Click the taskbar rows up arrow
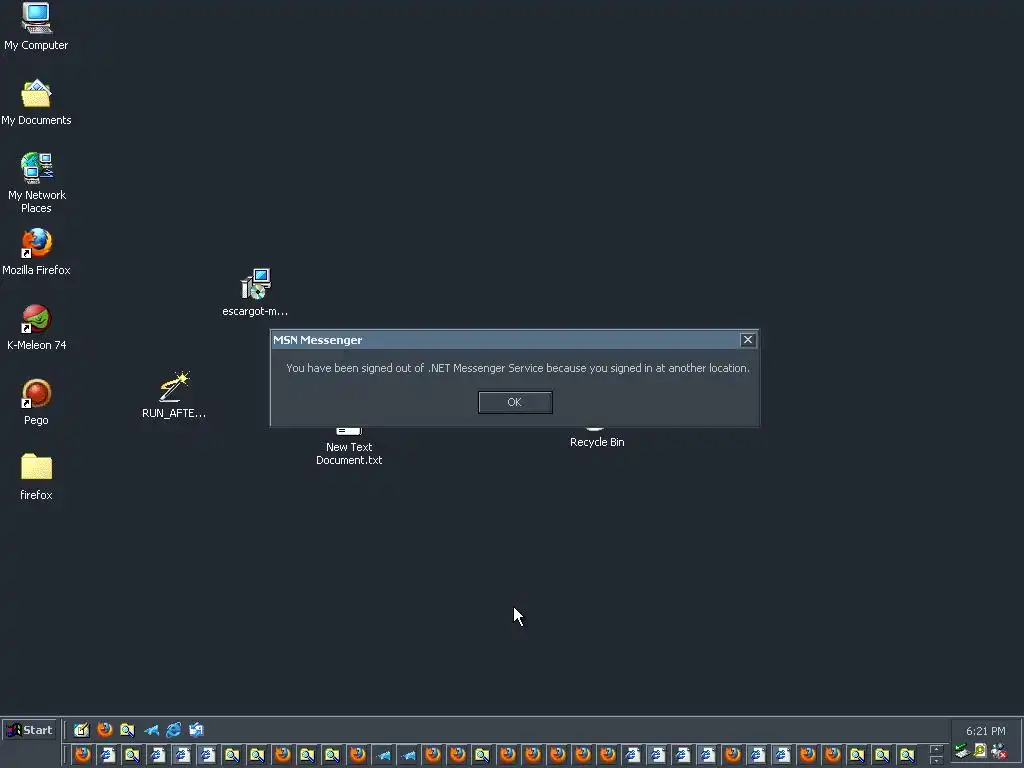The width and height of the screenshot is (1024, 768). tap(936, 750)
